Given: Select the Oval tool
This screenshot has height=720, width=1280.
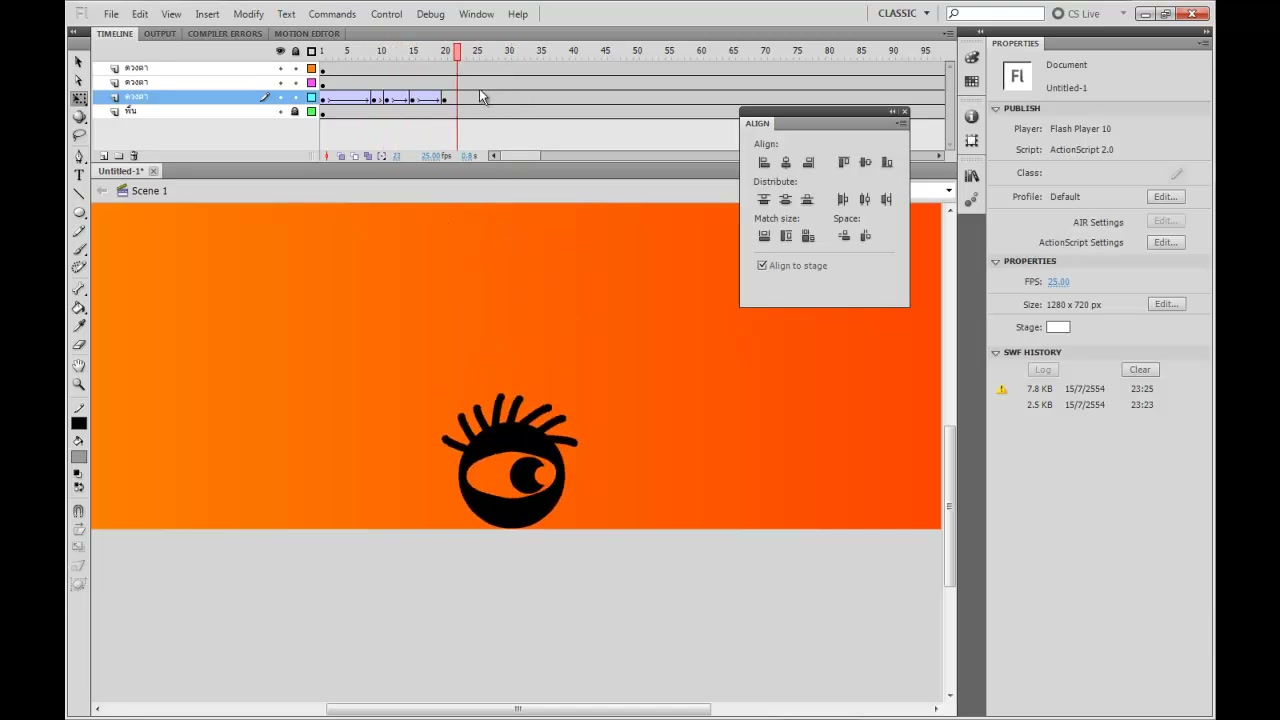Looking at the screenshot, I should [79, 212].
